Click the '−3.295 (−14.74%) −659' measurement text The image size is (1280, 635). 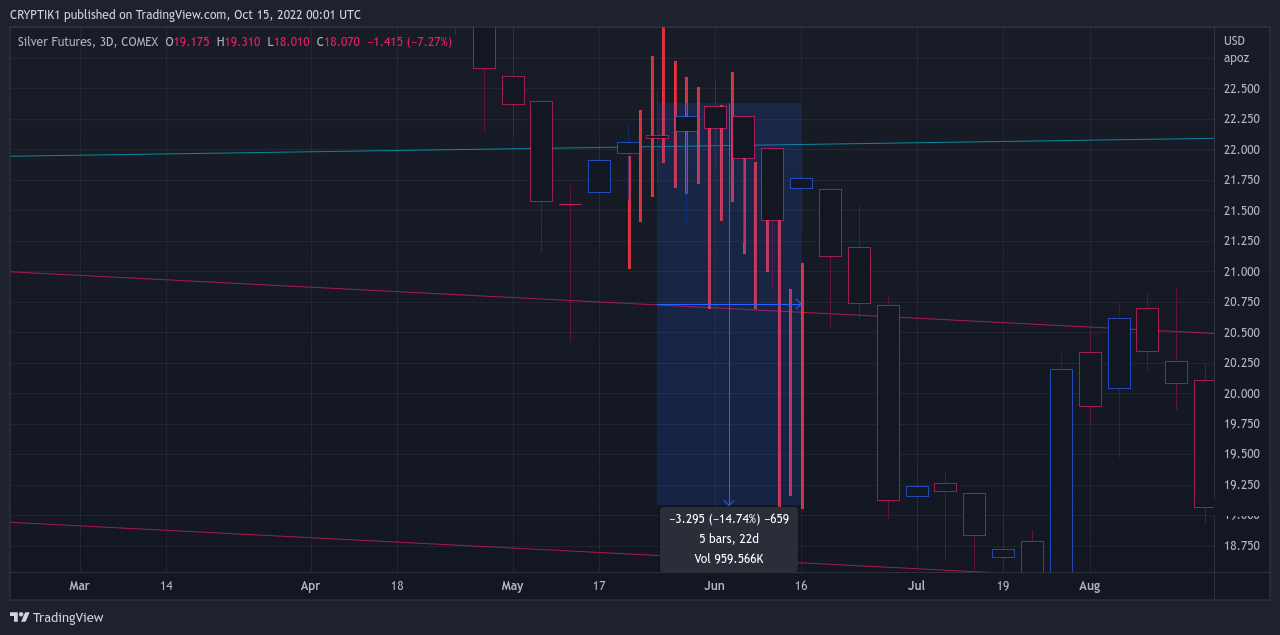point(729,519)
